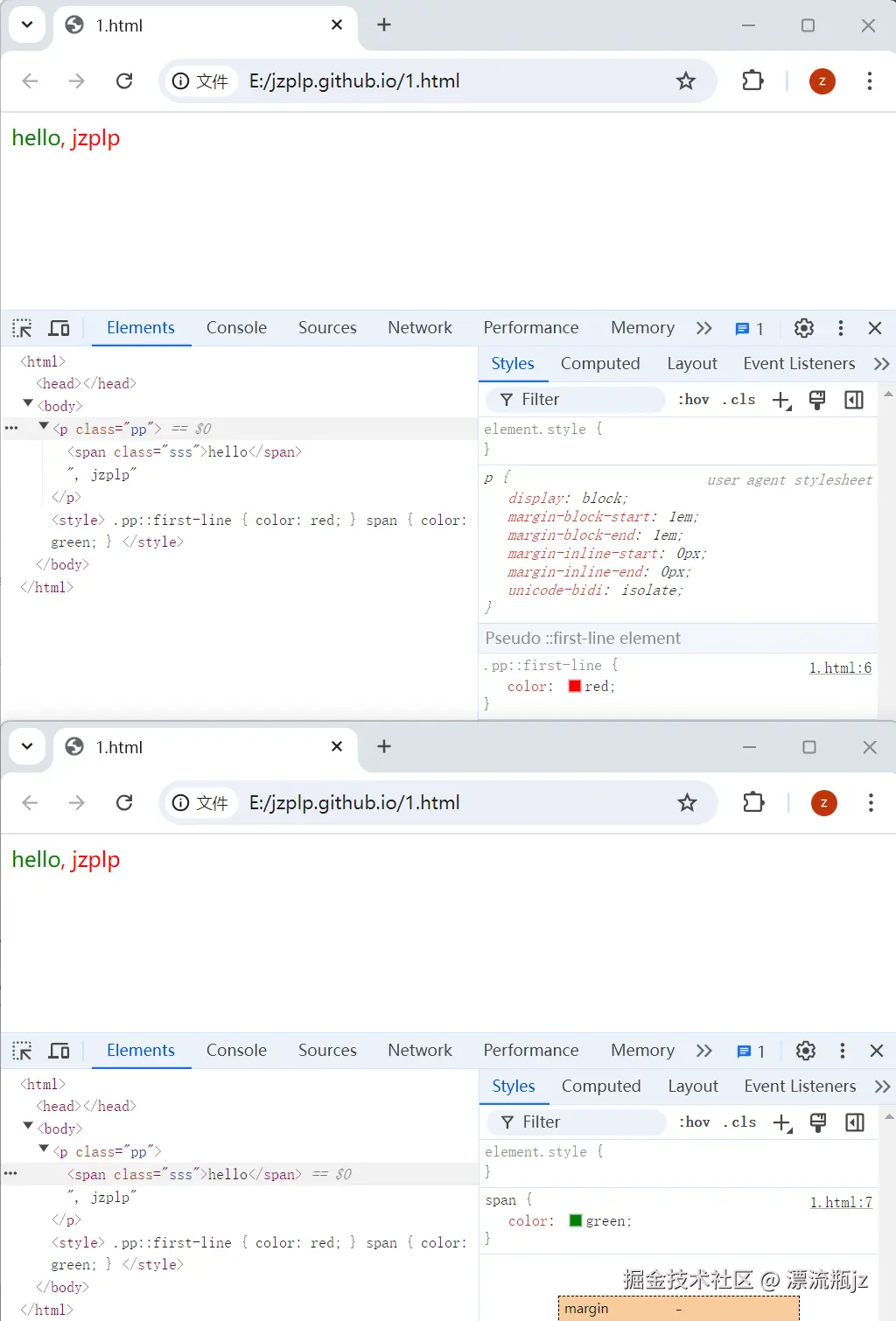Reload page in top browser window
This screenshot has width=896, height=1321.
tap(124, 81)
